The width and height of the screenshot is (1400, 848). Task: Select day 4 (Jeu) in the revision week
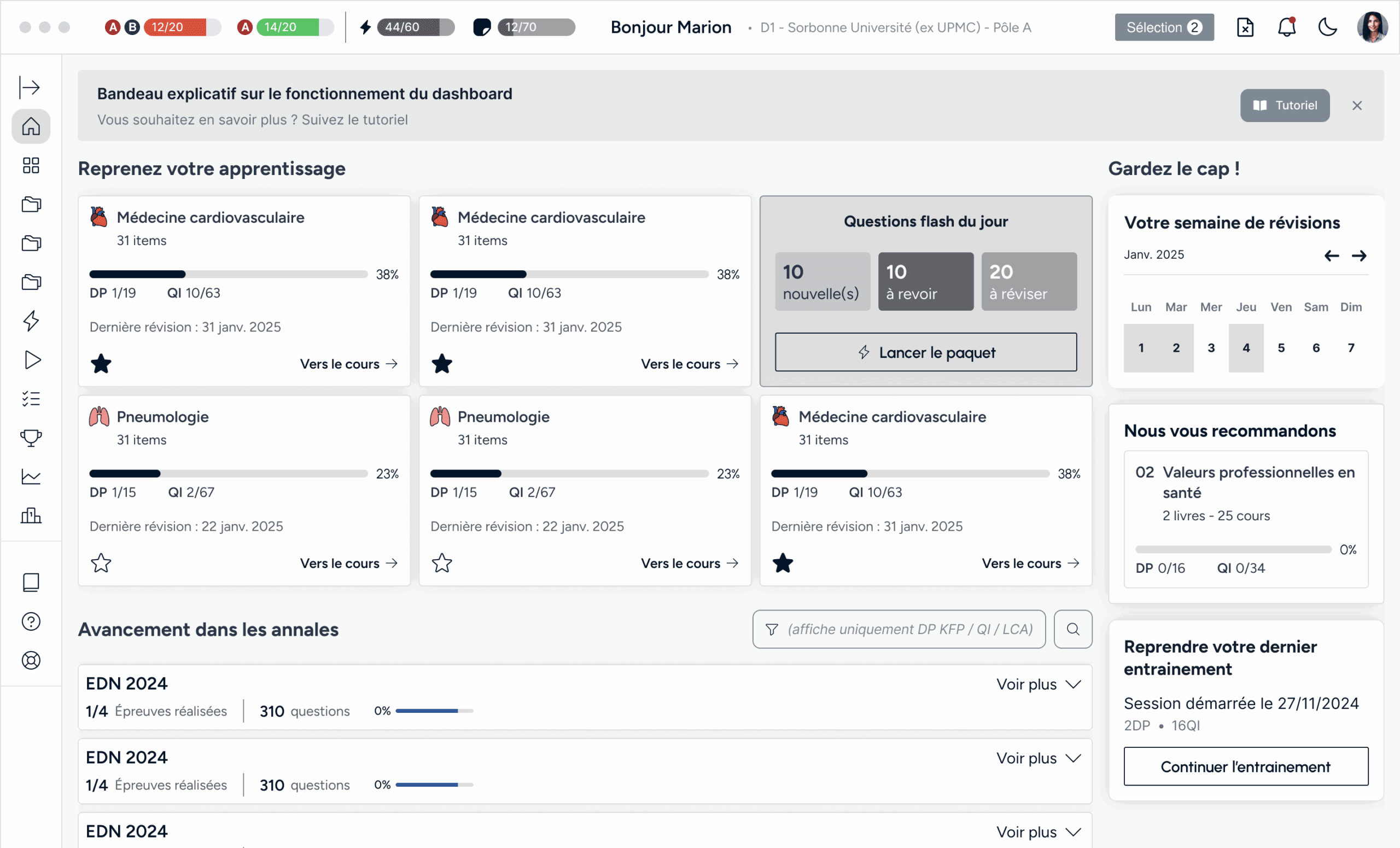(1246, 348)
